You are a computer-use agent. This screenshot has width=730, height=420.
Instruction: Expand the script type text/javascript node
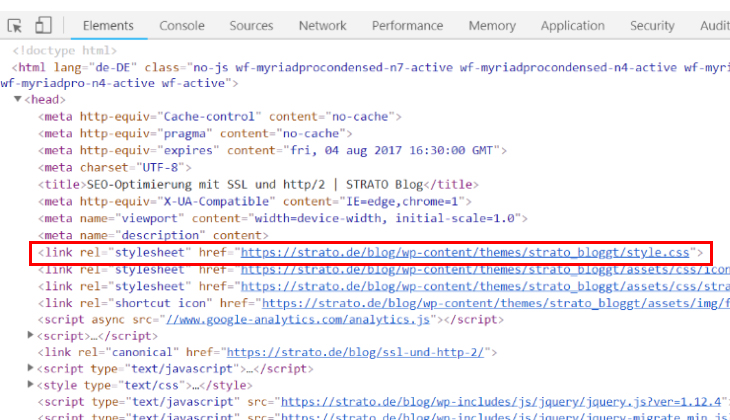point(30,368)
